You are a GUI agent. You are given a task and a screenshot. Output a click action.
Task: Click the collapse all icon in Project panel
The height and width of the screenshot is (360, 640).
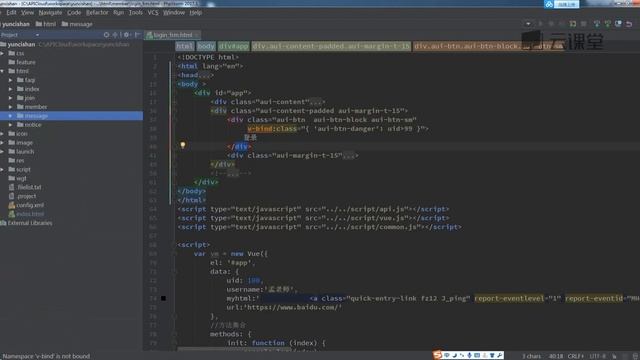116,35
